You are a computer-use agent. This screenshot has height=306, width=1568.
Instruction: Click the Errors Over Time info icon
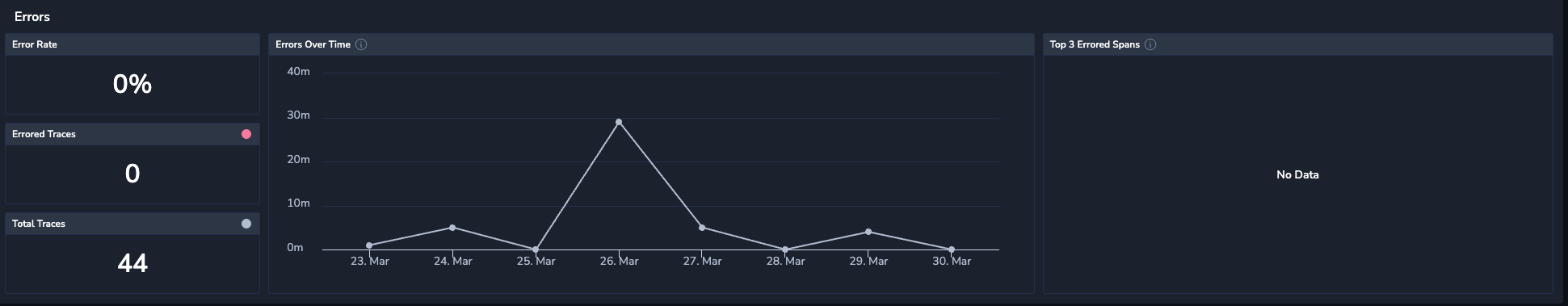[361, 44]
